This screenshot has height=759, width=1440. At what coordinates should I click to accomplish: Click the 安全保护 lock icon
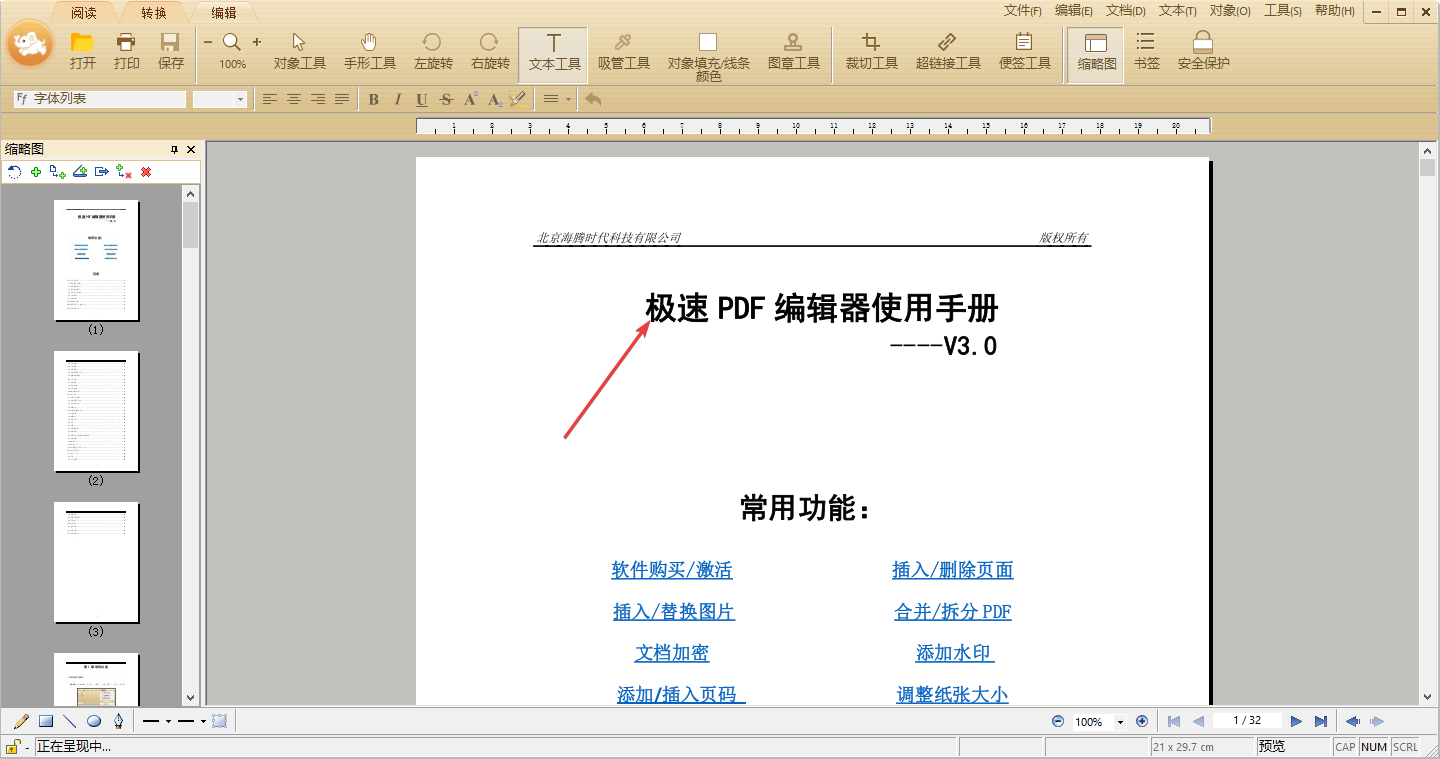[1203, 52]
